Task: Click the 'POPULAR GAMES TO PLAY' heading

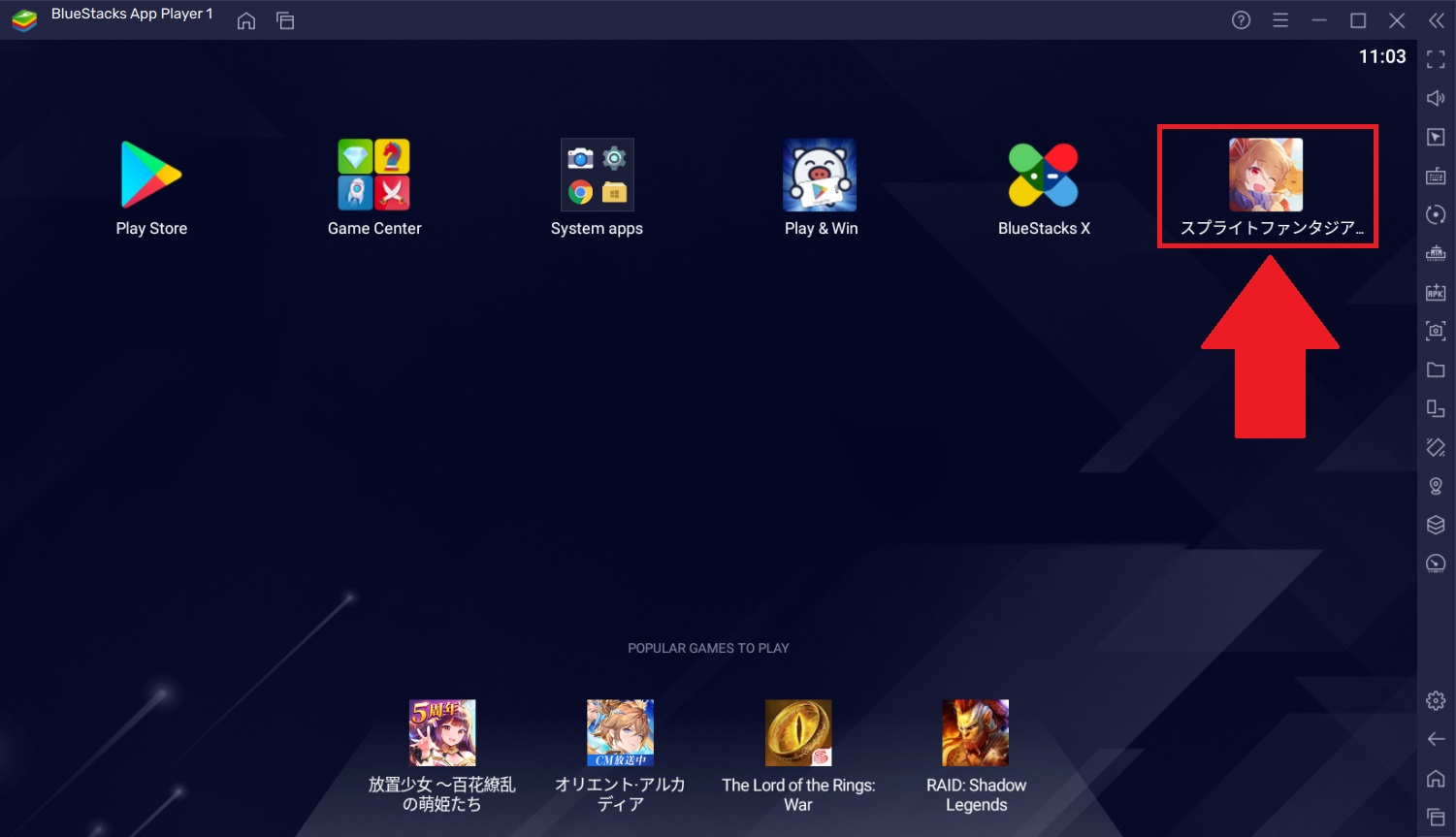Action: (x=708, y=648)
